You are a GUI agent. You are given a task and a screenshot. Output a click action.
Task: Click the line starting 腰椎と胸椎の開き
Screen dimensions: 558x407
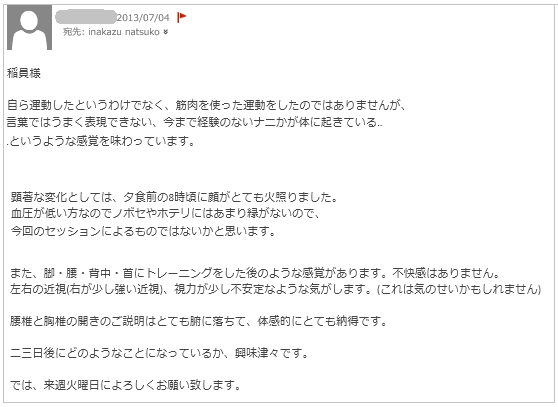click(198, 321)
